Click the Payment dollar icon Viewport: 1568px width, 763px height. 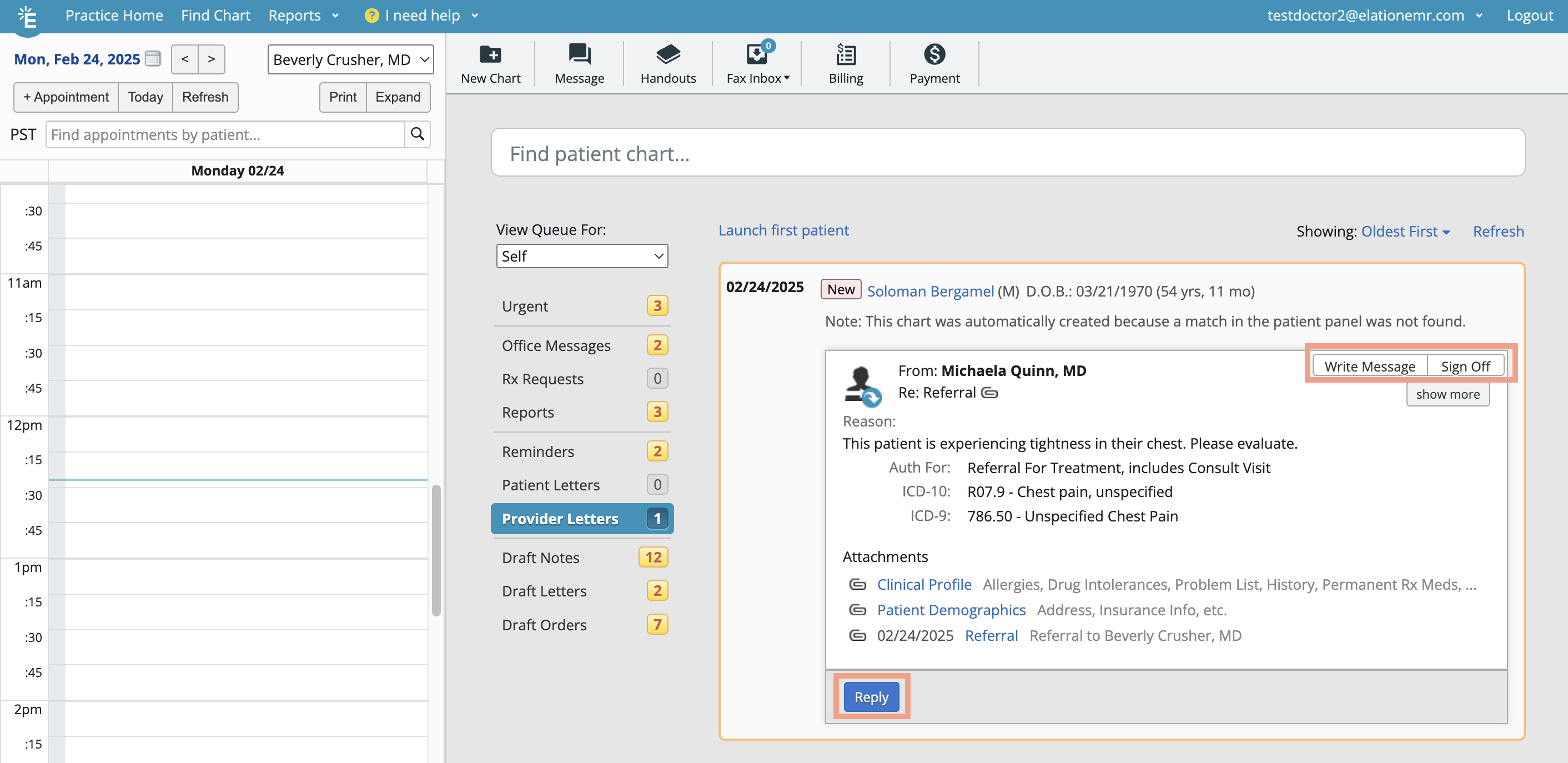pyautogui.click(x=934, y=54)
